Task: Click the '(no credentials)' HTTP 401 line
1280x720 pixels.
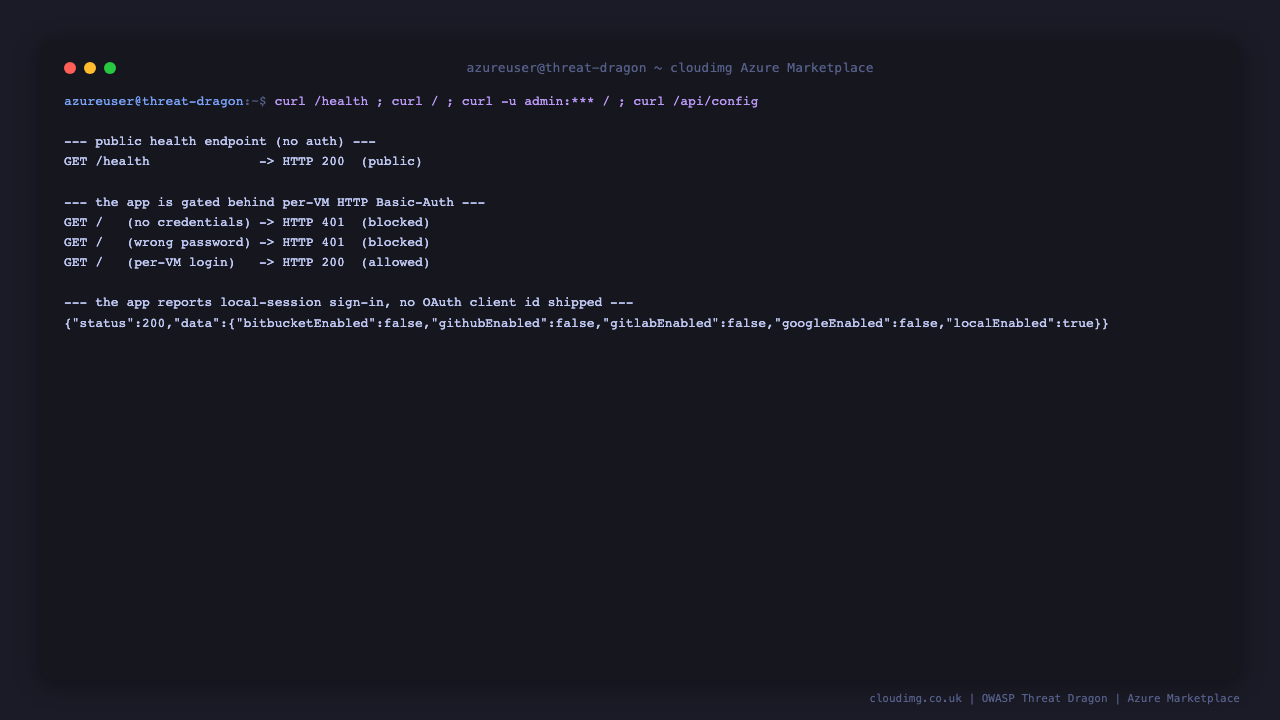Action: [247, 223]
